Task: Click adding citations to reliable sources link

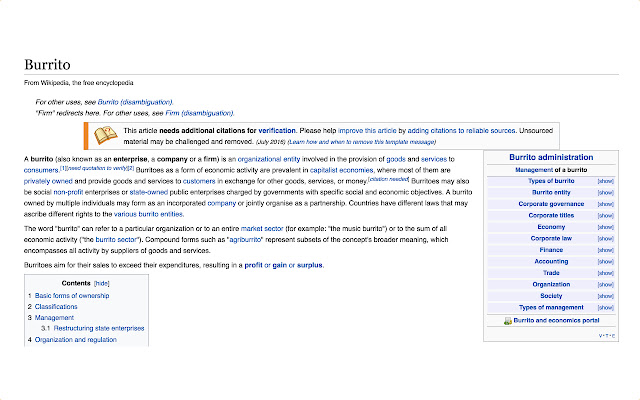Action: click(x=461, y=131)
